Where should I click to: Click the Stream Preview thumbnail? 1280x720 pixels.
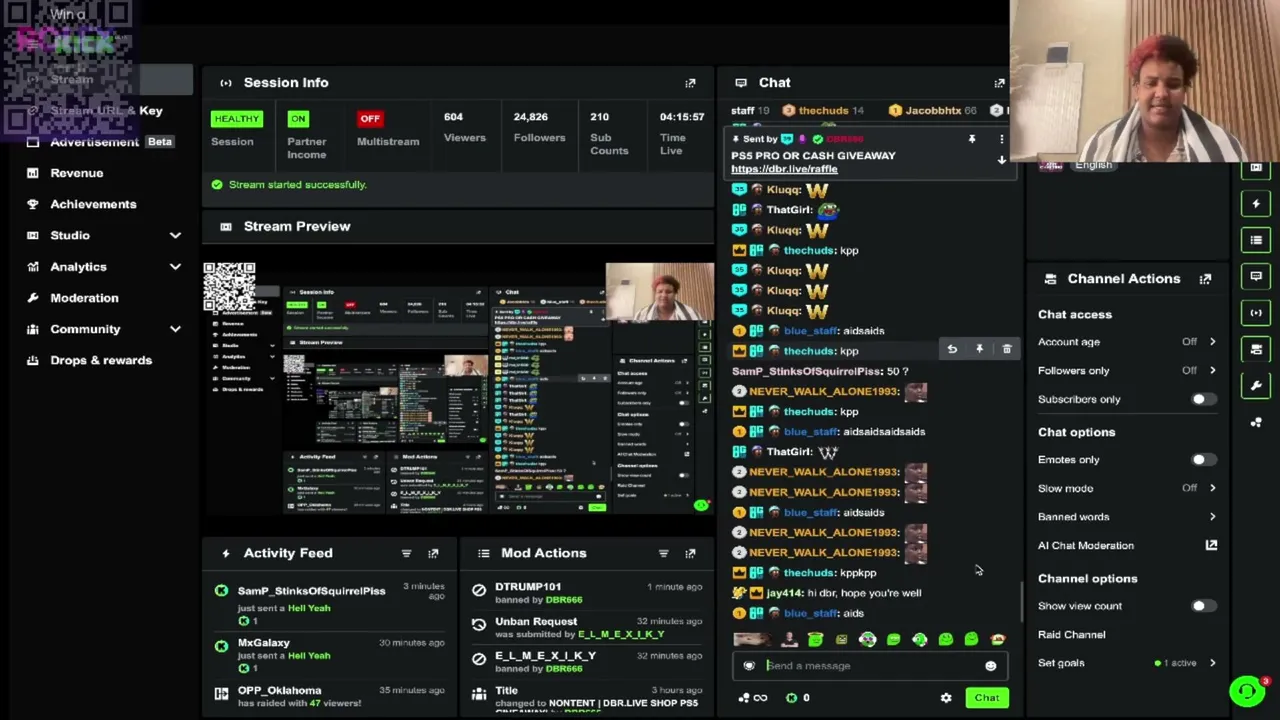(x=458, y=388)
